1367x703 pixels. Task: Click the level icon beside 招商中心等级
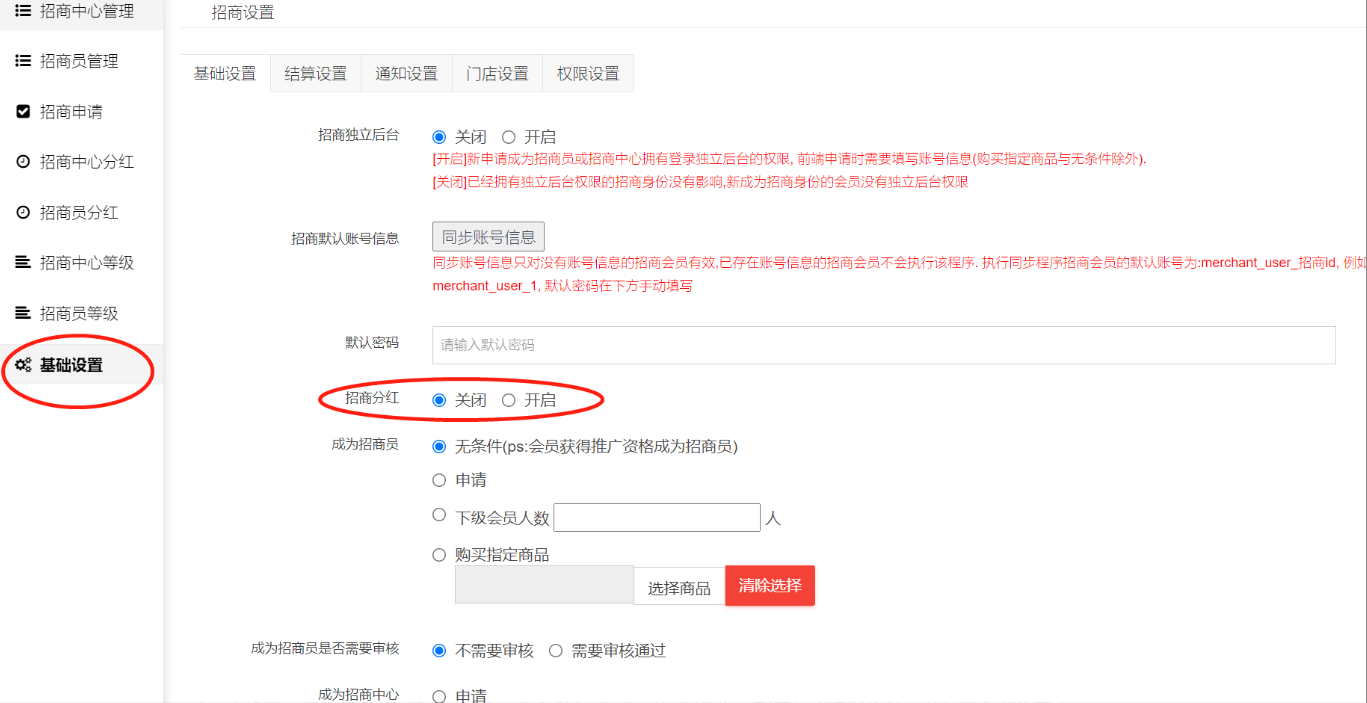click(23, 262)
